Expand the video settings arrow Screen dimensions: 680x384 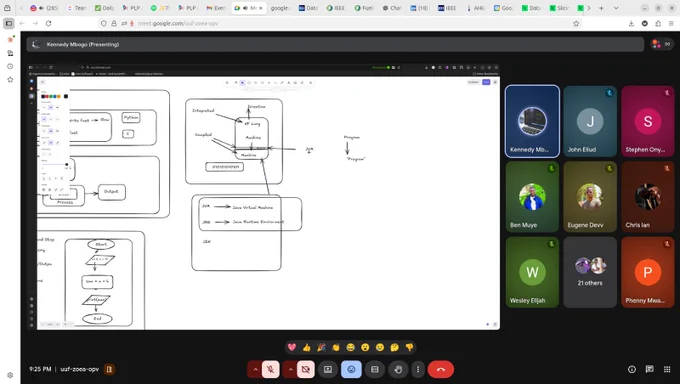coord(290,369)
